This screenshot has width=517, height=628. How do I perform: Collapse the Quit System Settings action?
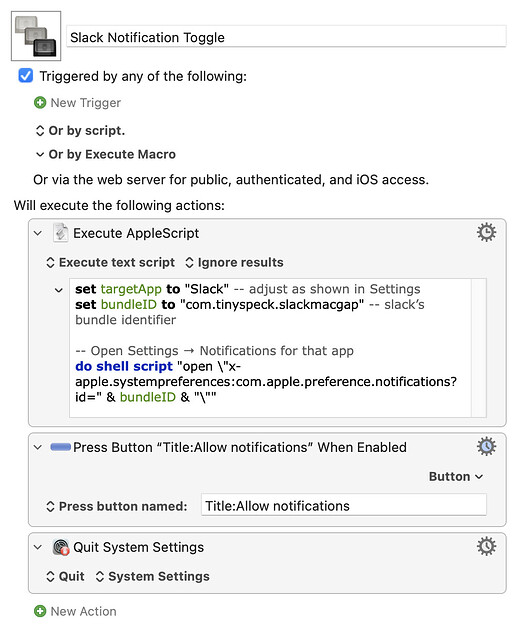click(38, 547)
